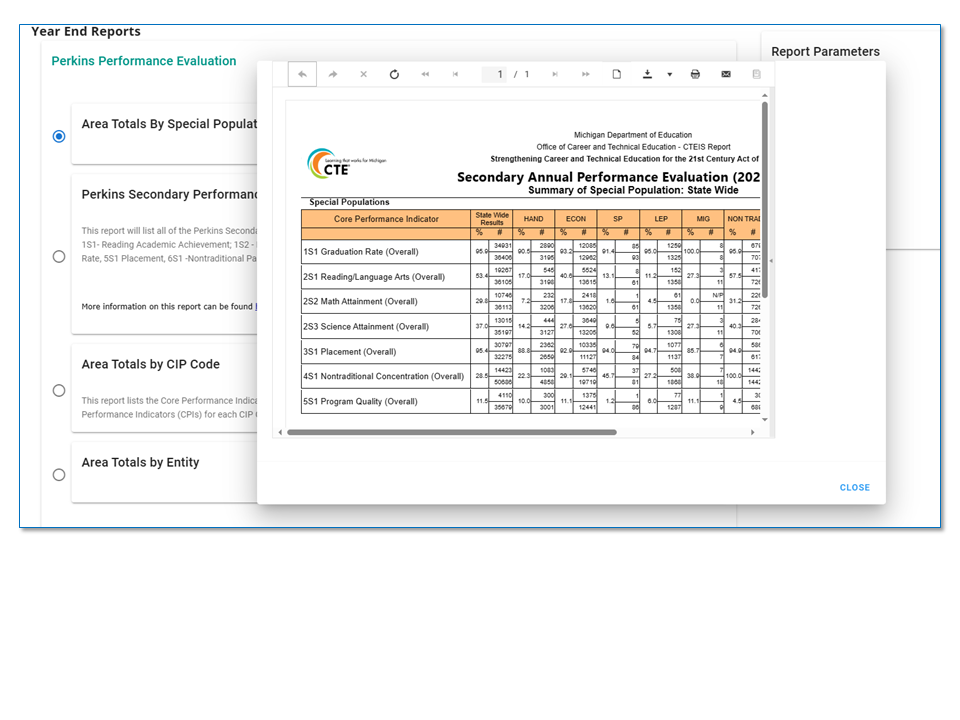Switch to print layout page view
The height and width of the screenshot is (720, 960).
[617, 74]
